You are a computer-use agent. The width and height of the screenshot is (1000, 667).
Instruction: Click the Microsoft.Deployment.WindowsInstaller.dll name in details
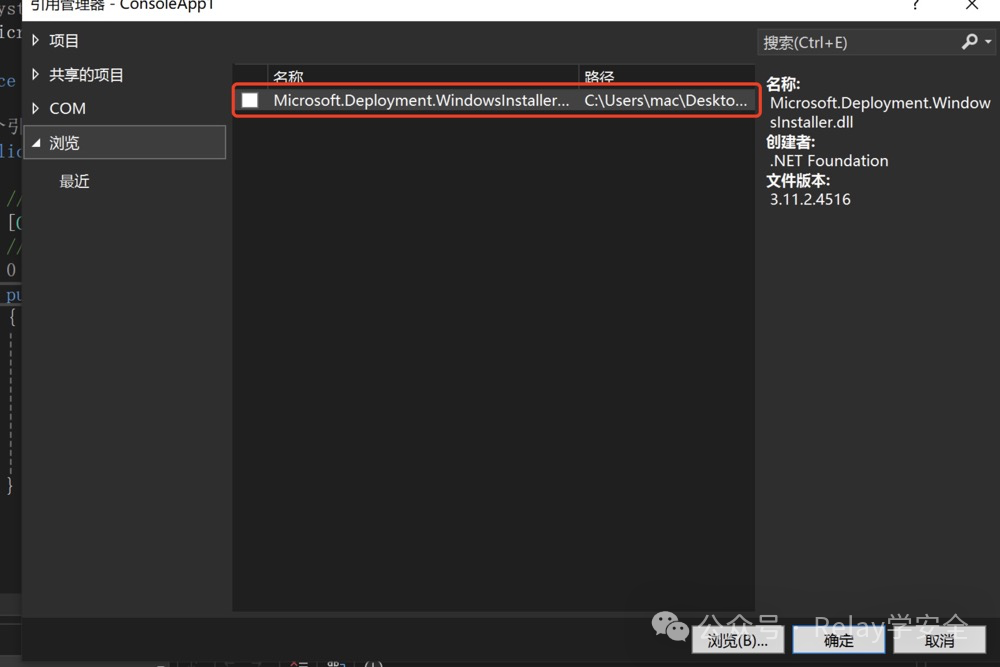click(880, 112)
